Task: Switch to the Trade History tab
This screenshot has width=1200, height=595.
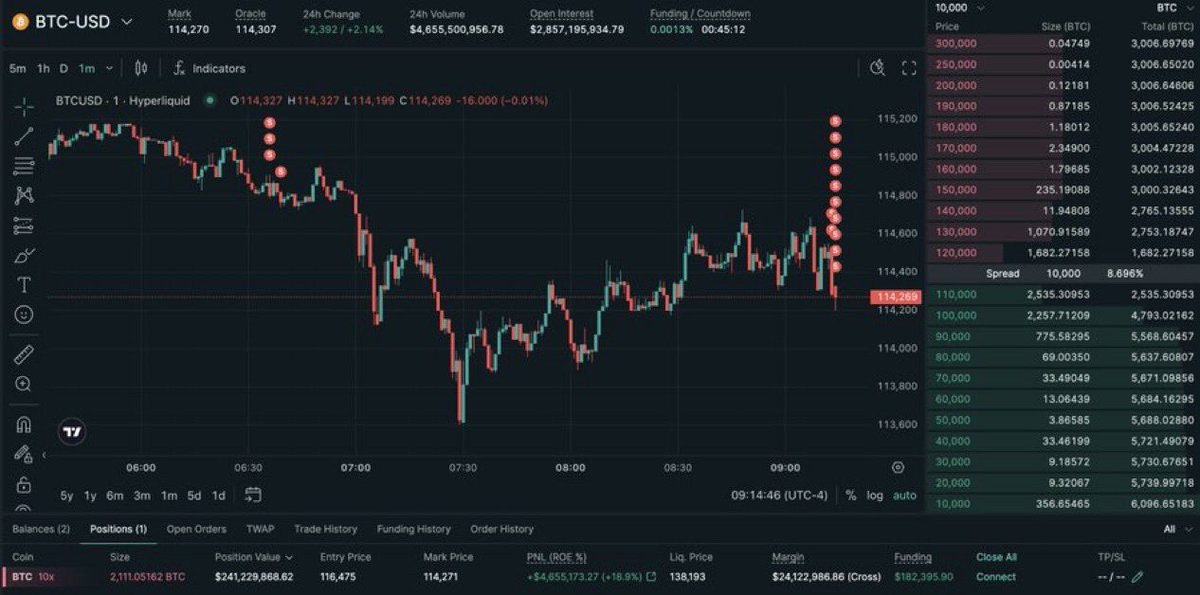Action: (325, 528)
